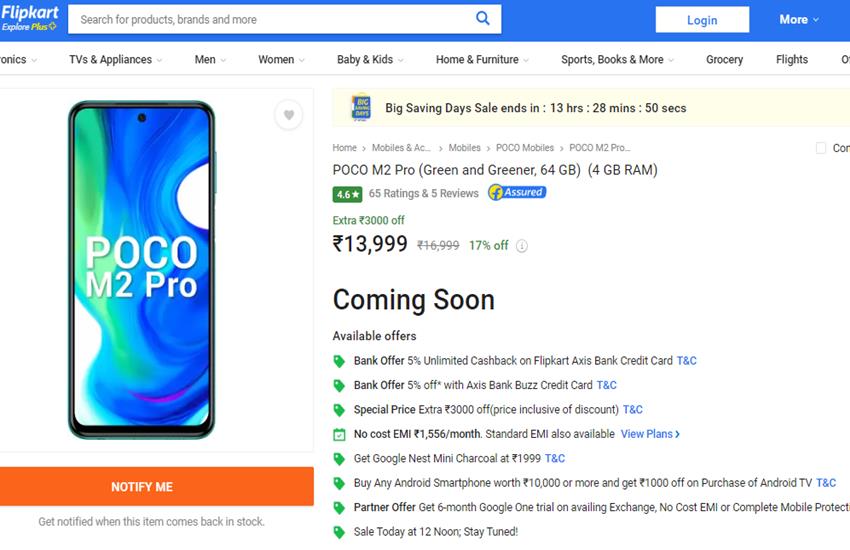850x550 pixels.
Task: Expand the Women category dropdown
Action: click(x=281, y=60)
